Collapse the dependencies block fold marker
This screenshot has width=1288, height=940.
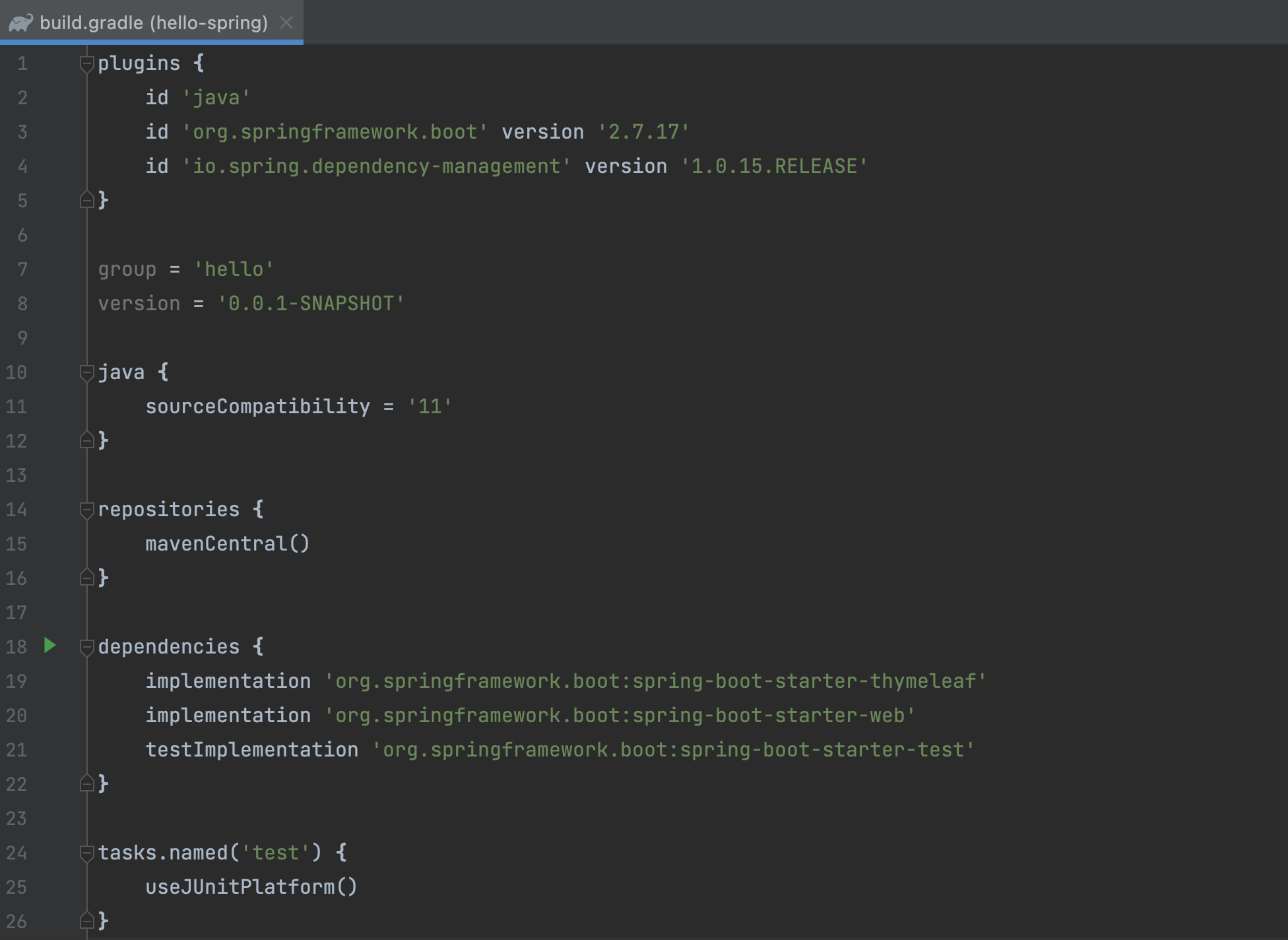click(86, 647)
